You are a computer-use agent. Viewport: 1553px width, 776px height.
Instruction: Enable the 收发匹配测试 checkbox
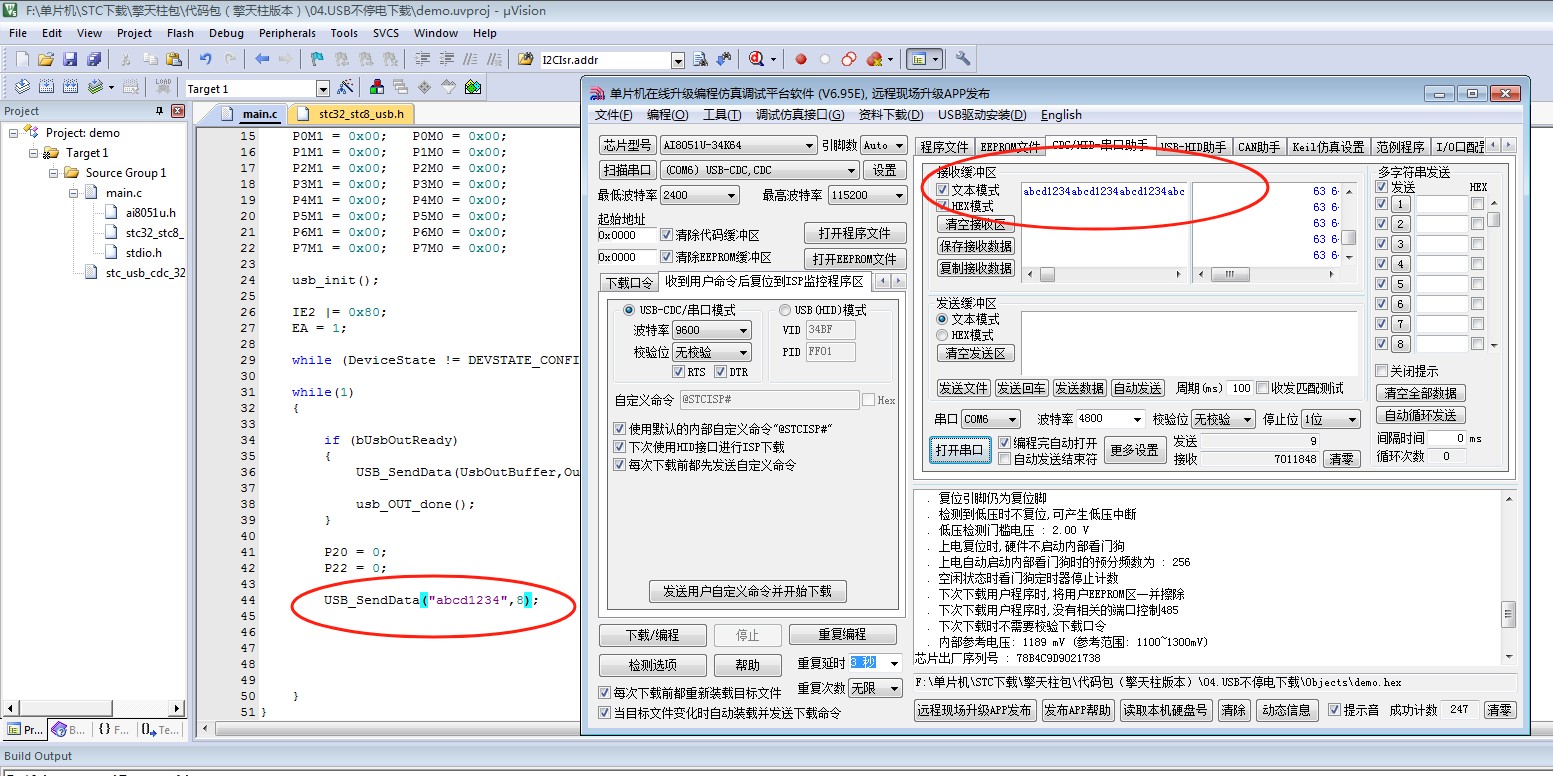1262,388
